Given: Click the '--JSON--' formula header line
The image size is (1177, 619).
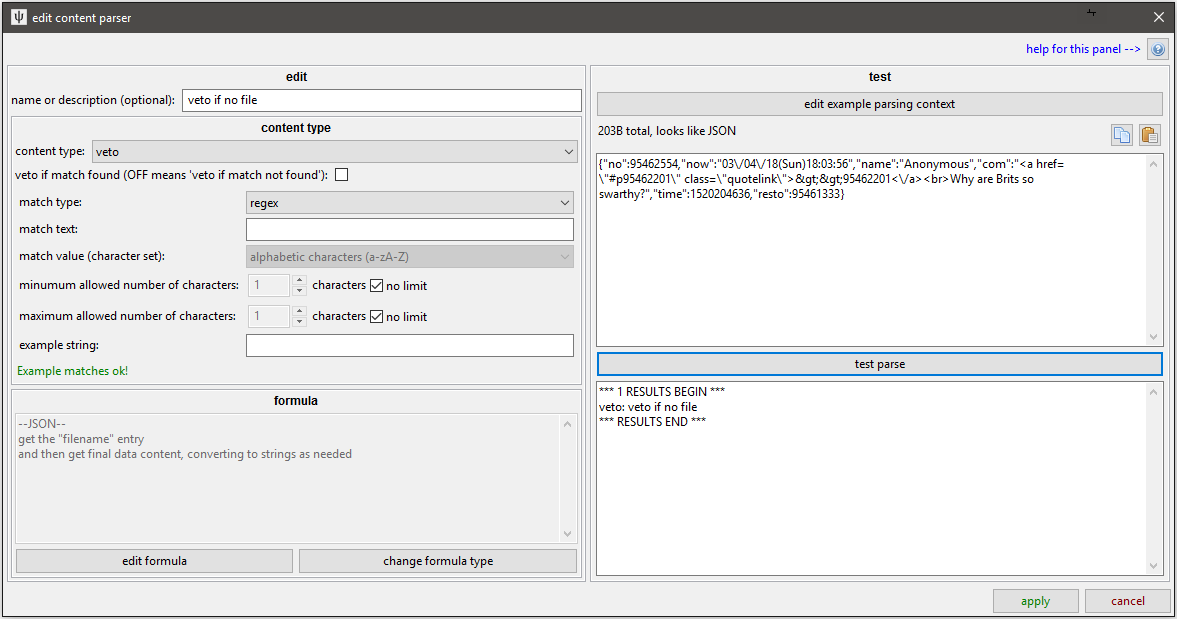Looking at the screenshot, I should [x=42, y=424].
